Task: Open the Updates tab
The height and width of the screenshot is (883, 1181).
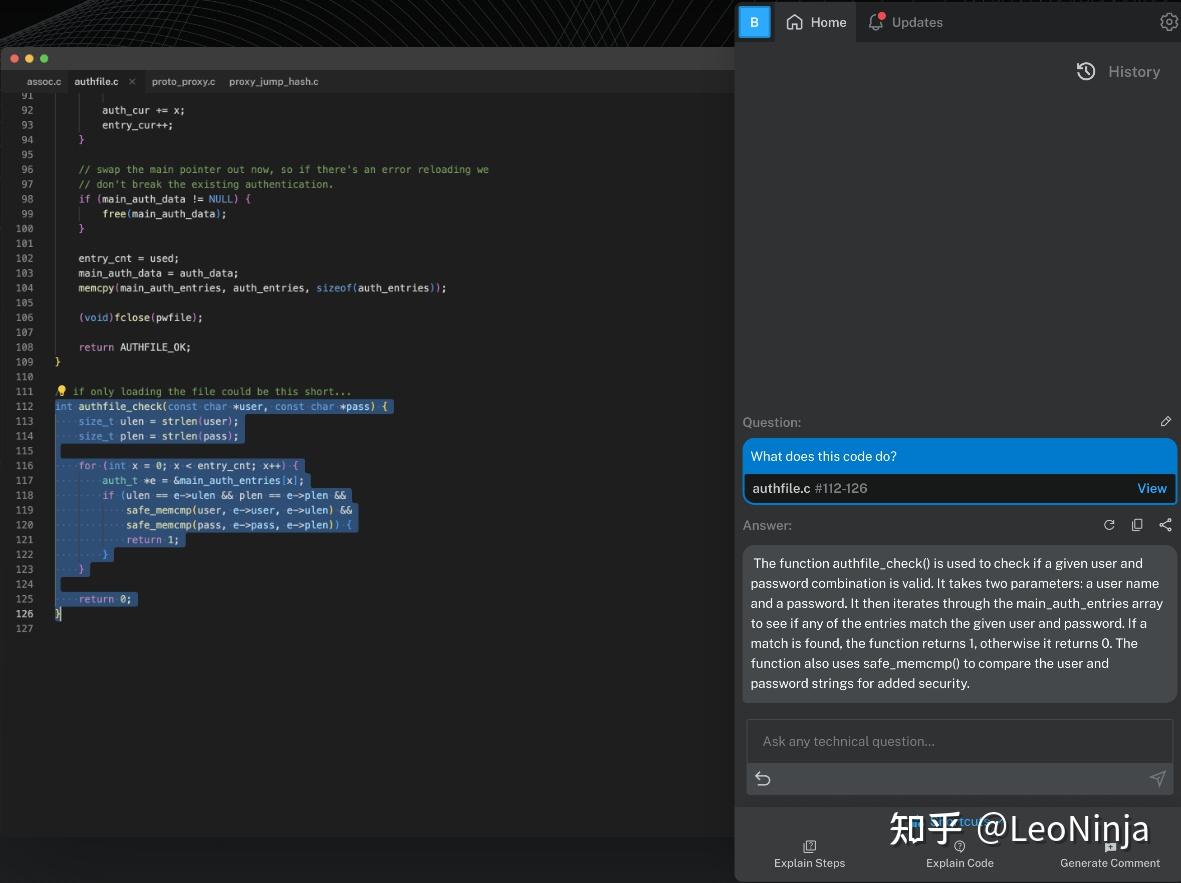Action: 905,23
